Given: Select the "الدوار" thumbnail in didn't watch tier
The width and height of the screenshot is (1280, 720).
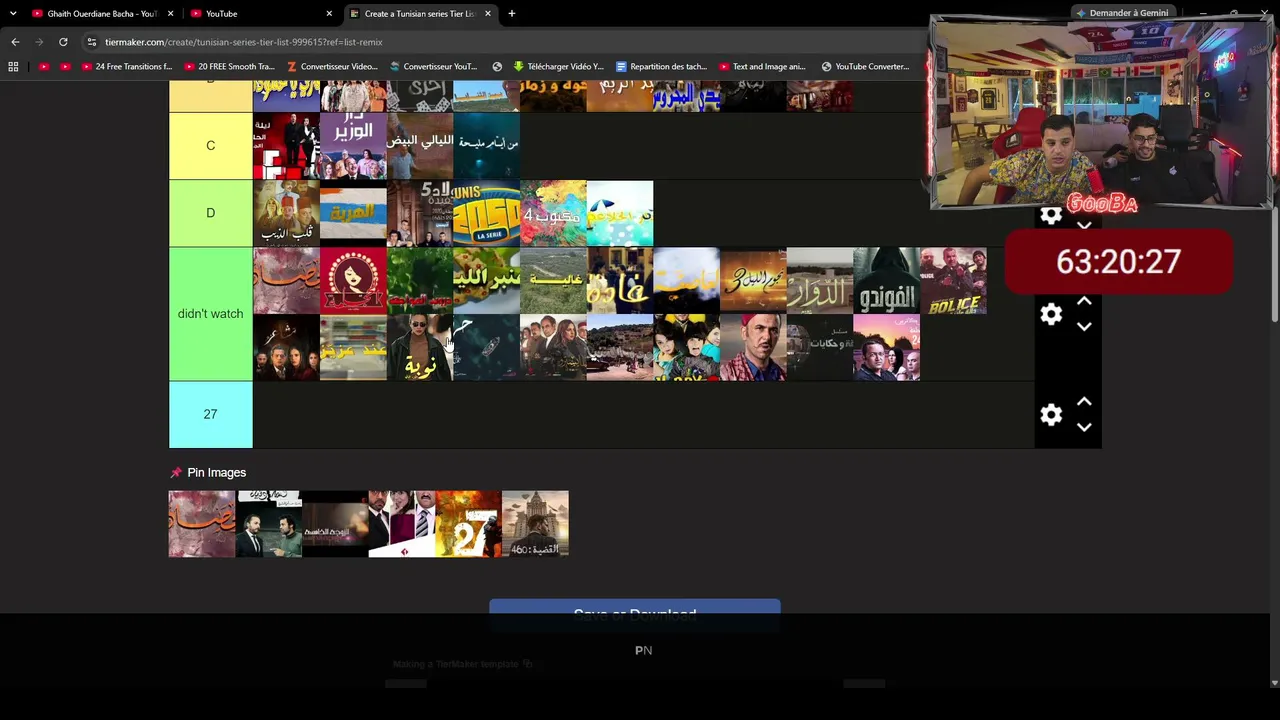Looking at the screenshot, I should coord(820,281).
